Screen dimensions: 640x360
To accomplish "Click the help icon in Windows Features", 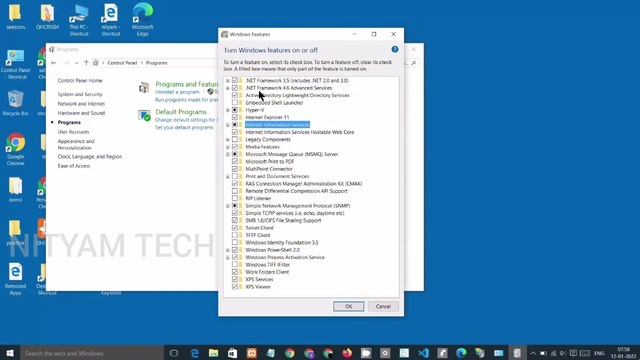I will 395,49.
